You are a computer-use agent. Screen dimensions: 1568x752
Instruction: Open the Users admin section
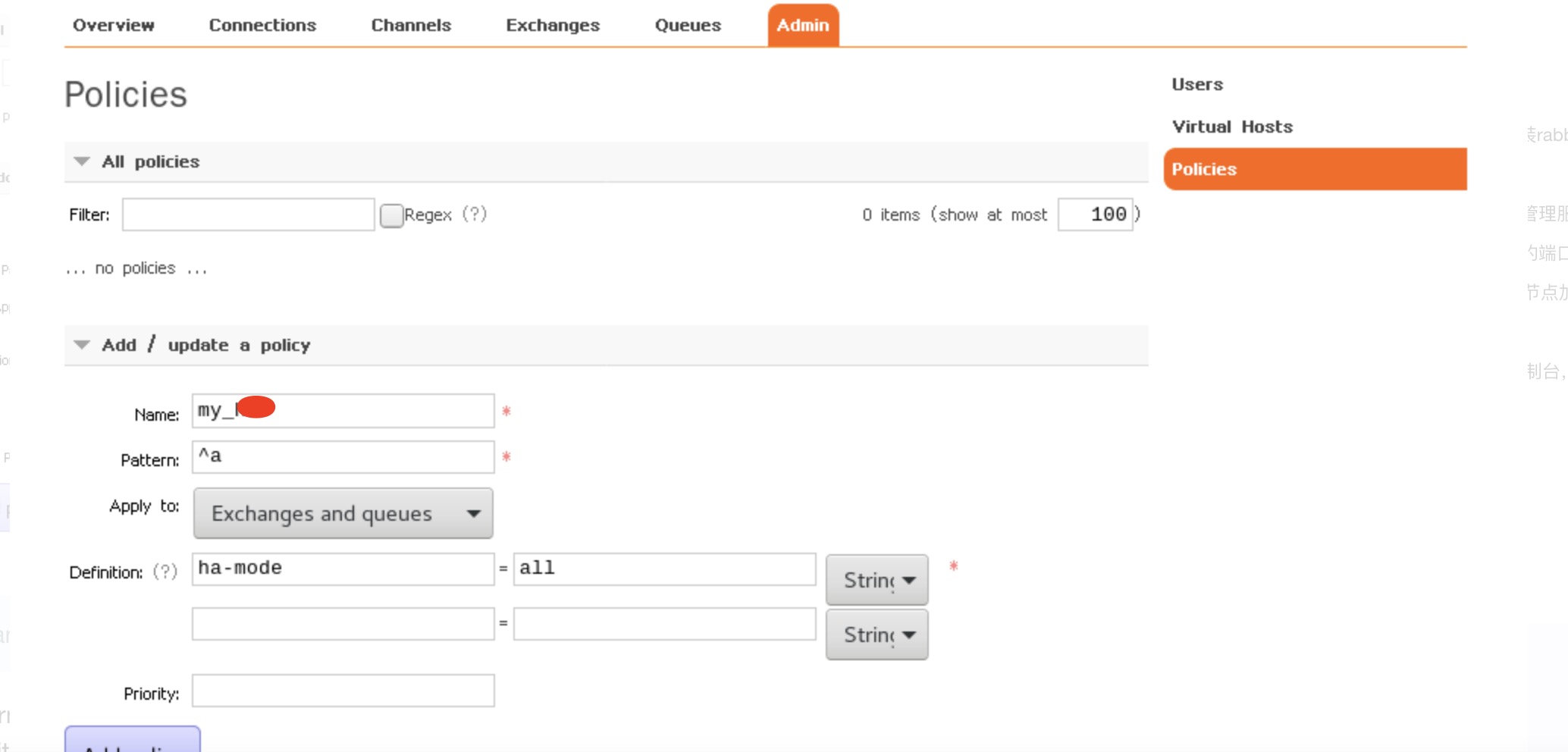click(x=1196, y=84)
